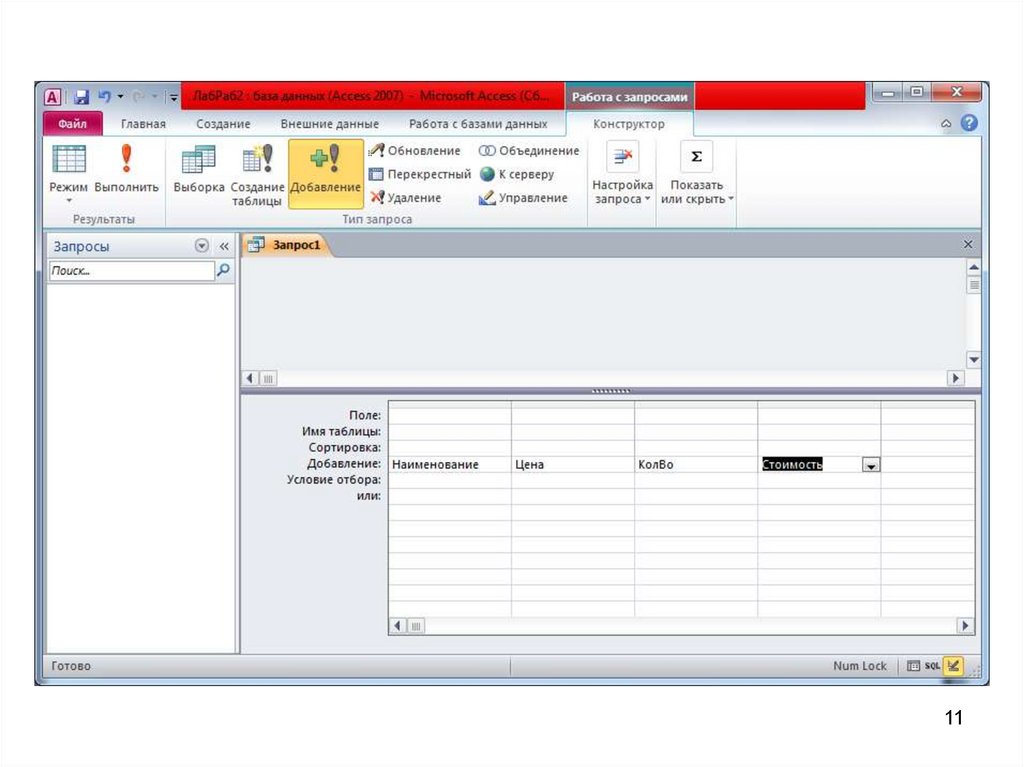The height and width of the screenshot is (767, 1024).
Task: Open the Стоимость field dropdown arrow
Action: pos(870,465)
